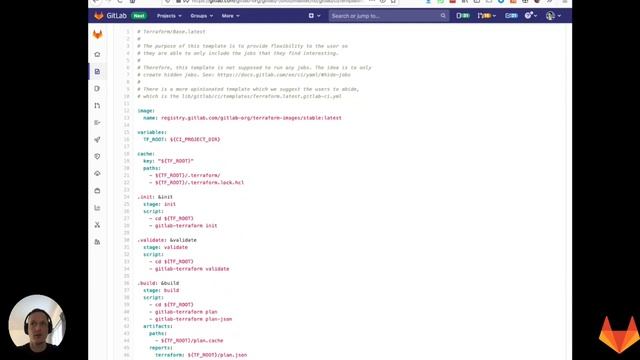This screenshot has height=360, width=640.
Task: Open Merge requests icon in sidebar
Action: tap(97, 106)
